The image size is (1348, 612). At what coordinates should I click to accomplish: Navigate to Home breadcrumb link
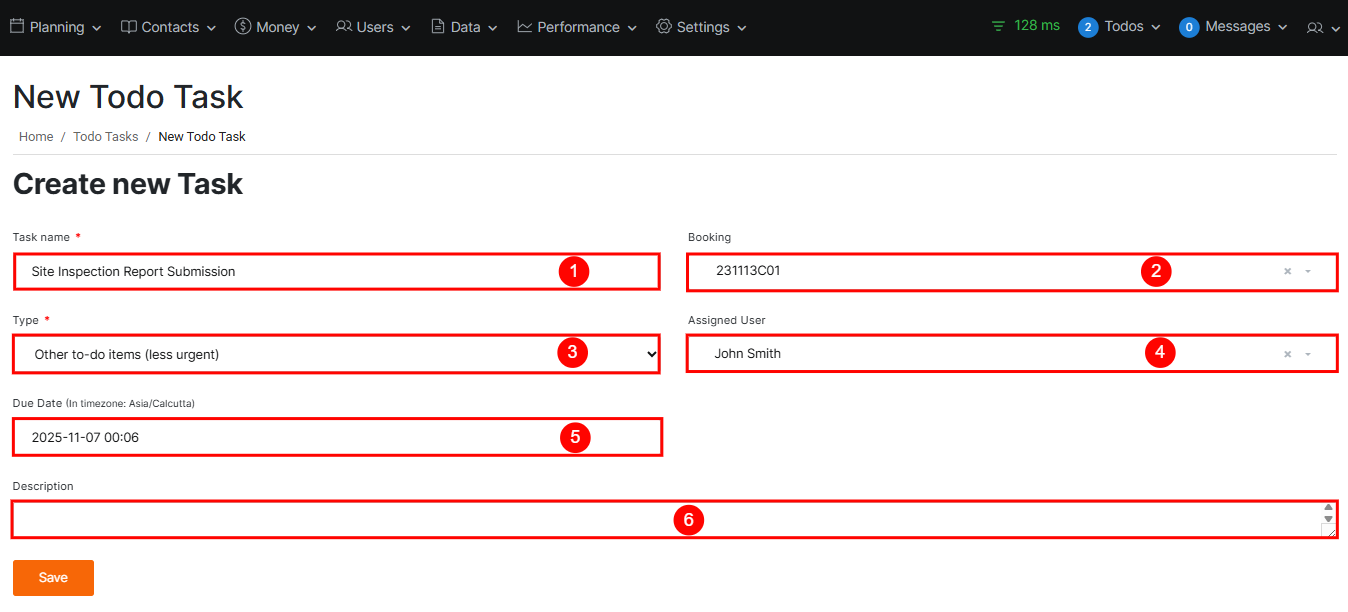[x=36, y=137]
